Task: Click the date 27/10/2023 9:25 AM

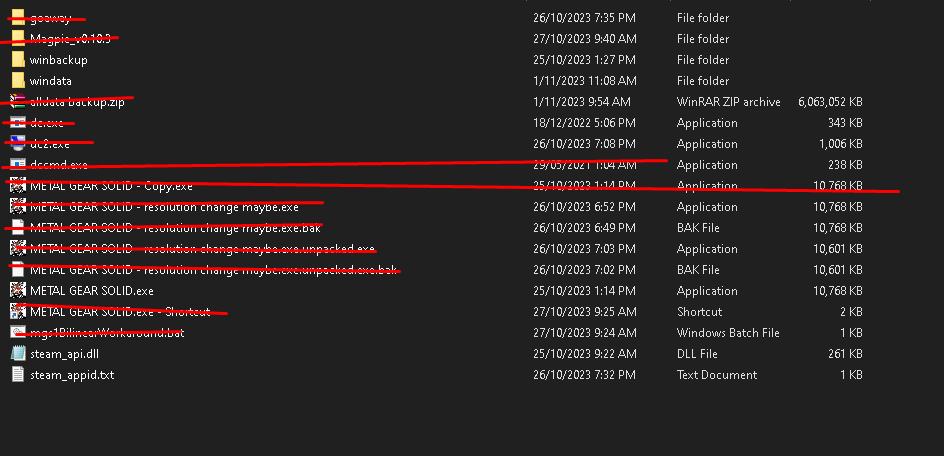Action: coord(585,312)
